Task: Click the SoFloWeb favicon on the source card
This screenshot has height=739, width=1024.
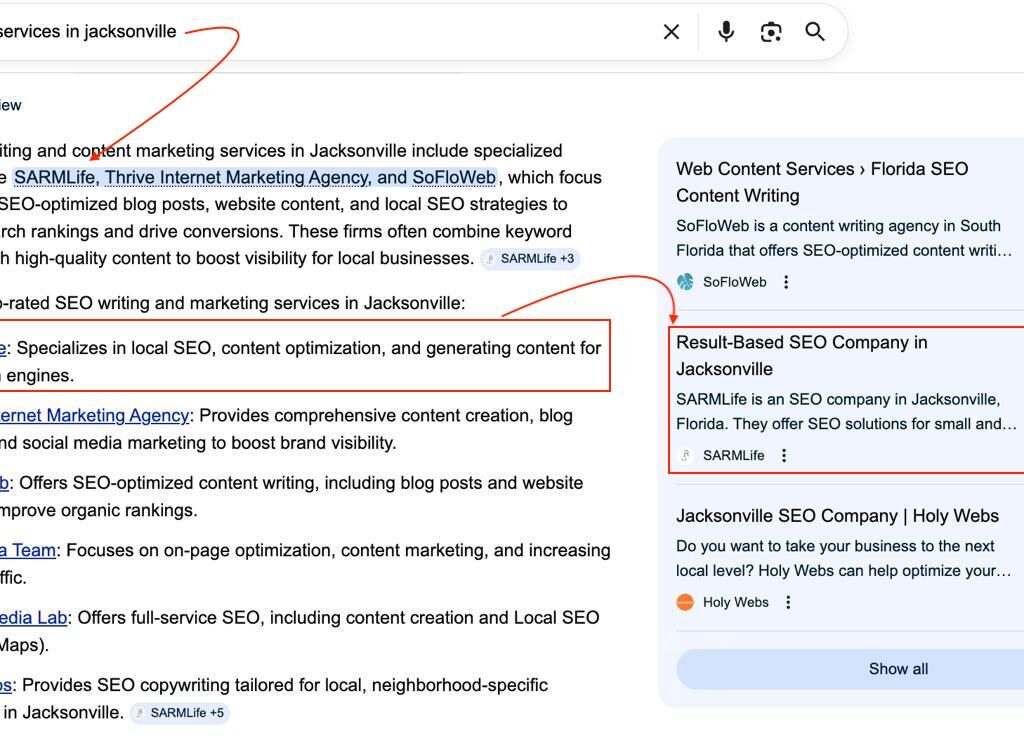Action: click(684, 282)
